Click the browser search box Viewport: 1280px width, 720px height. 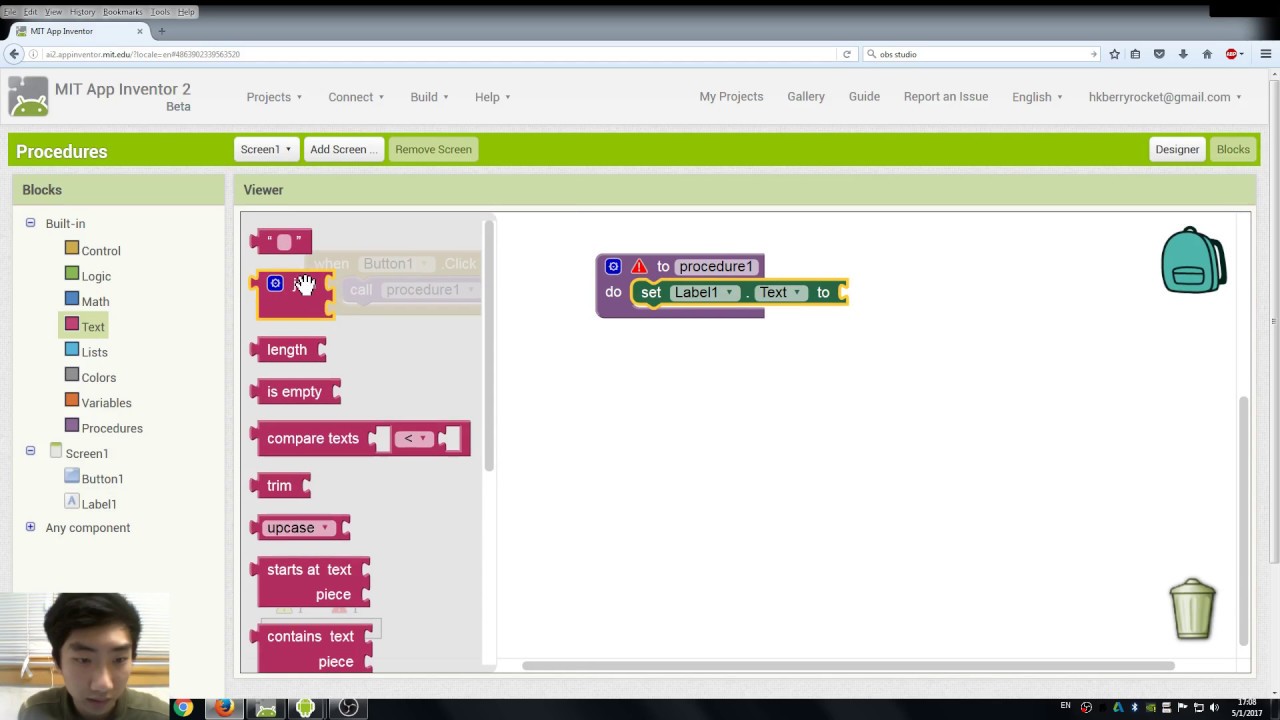(x=980, y=54)
